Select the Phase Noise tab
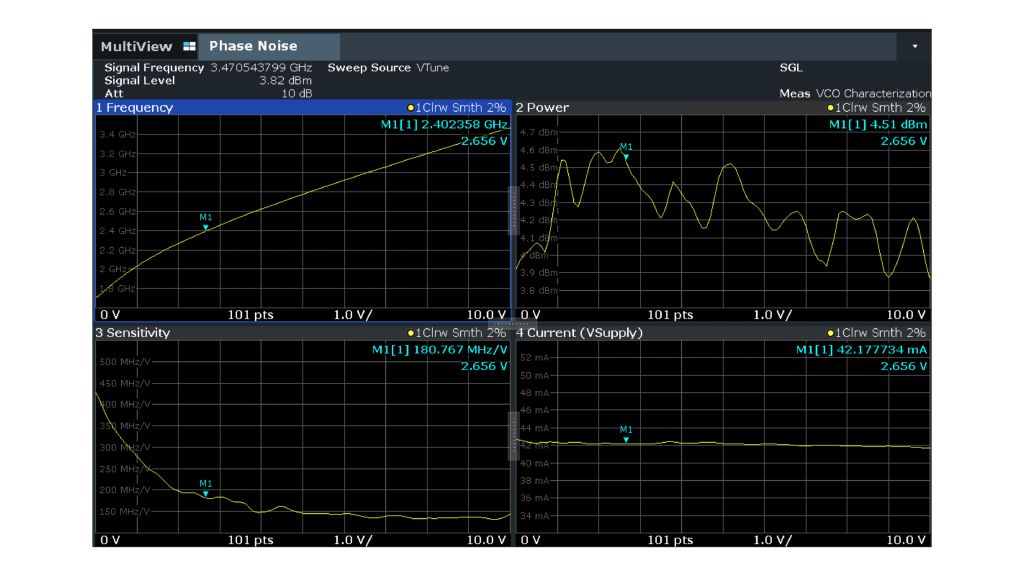 (x=253, y=46)
